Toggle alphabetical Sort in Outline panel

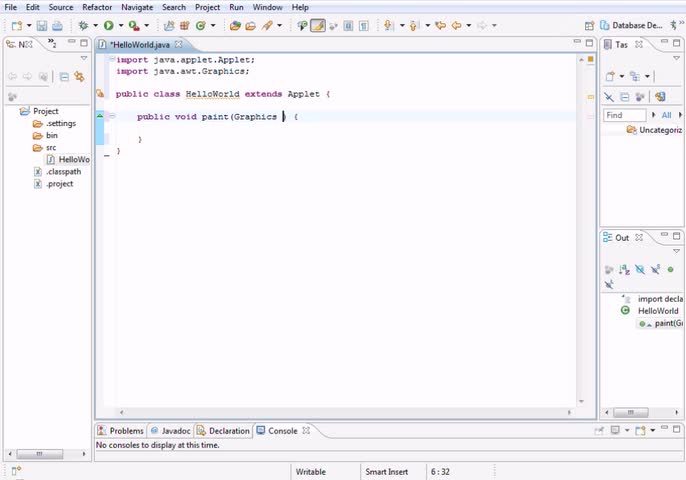point(624,270)
